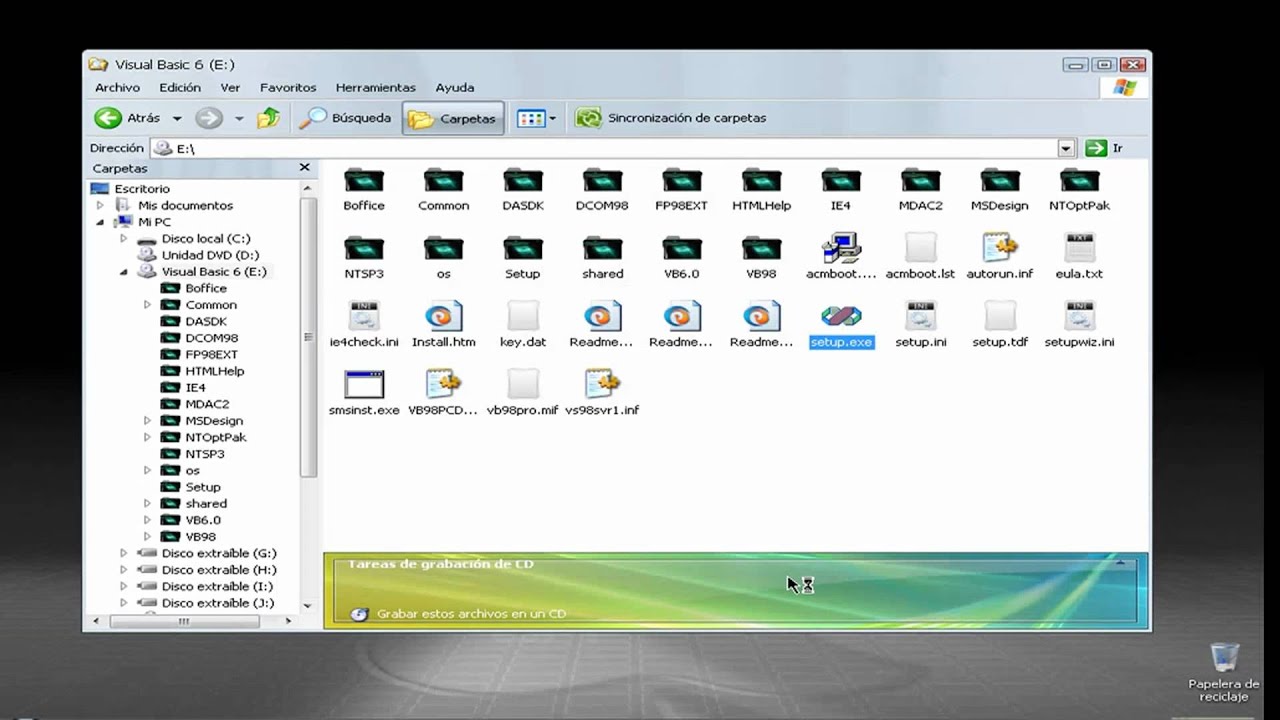The image size is (1280, 720).
Task: Select the setup.exe file icon
Action: pos(841,316)
